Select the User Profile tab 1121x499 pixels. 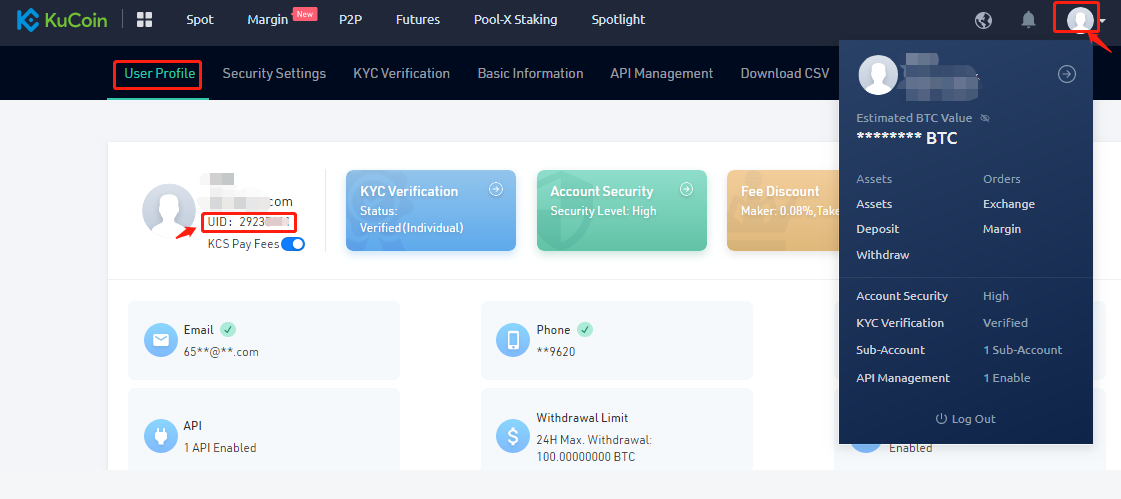coord(159,74)
